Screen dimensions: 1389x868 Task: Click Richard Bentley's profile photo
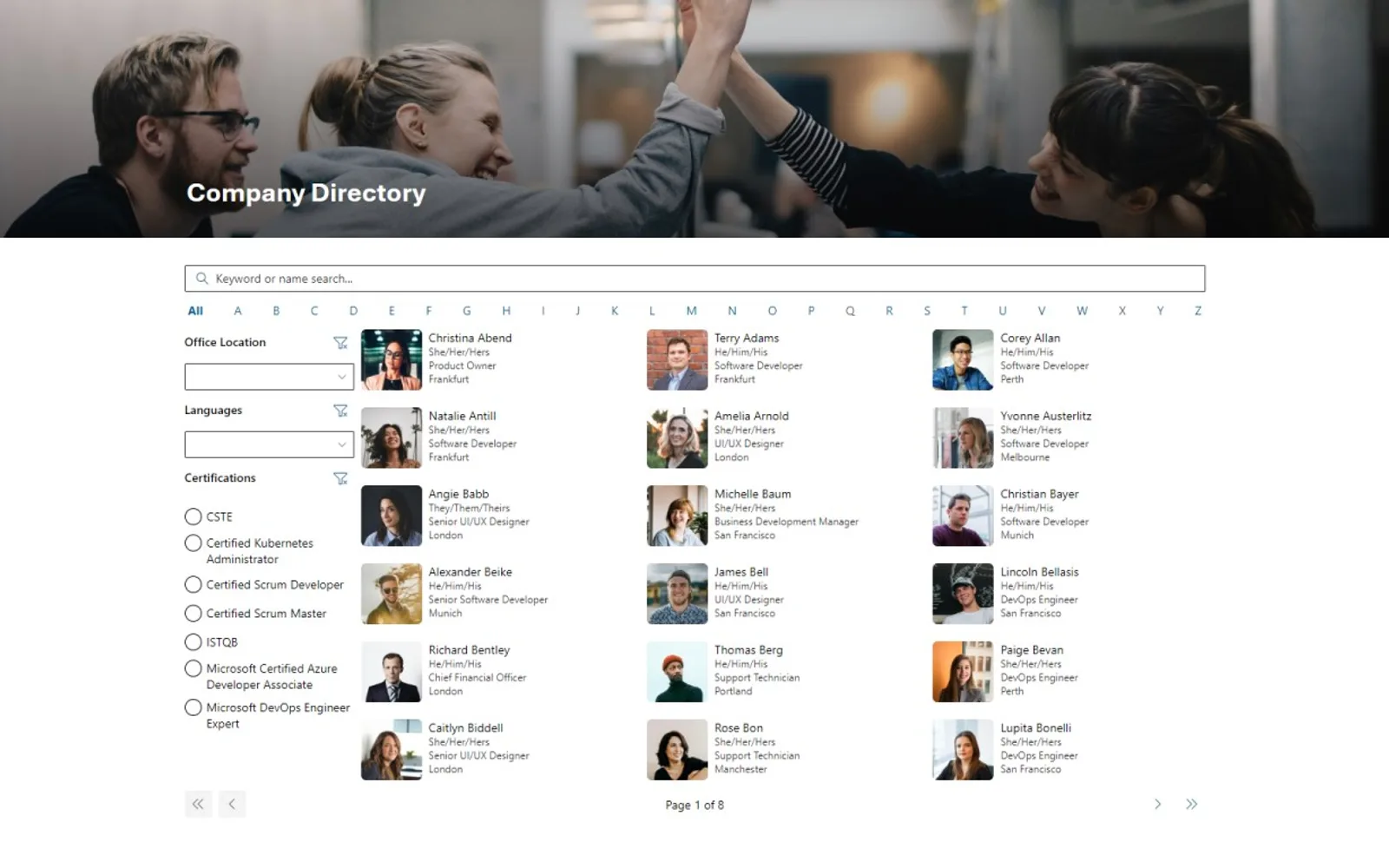pos(392,672)
